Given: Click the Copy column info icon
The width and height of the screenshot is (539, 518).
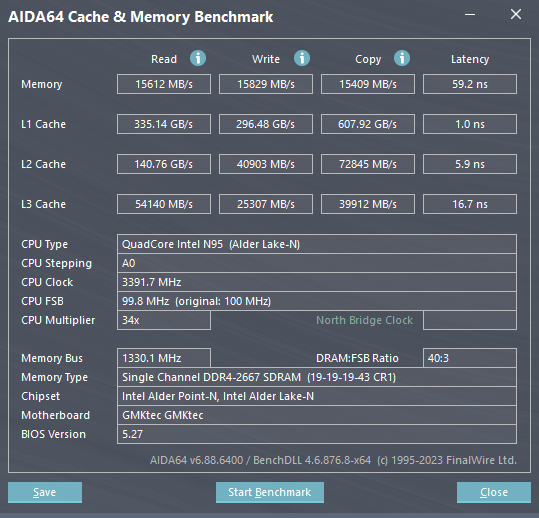Looking at the screenshot, I should (x=402, y=58).
